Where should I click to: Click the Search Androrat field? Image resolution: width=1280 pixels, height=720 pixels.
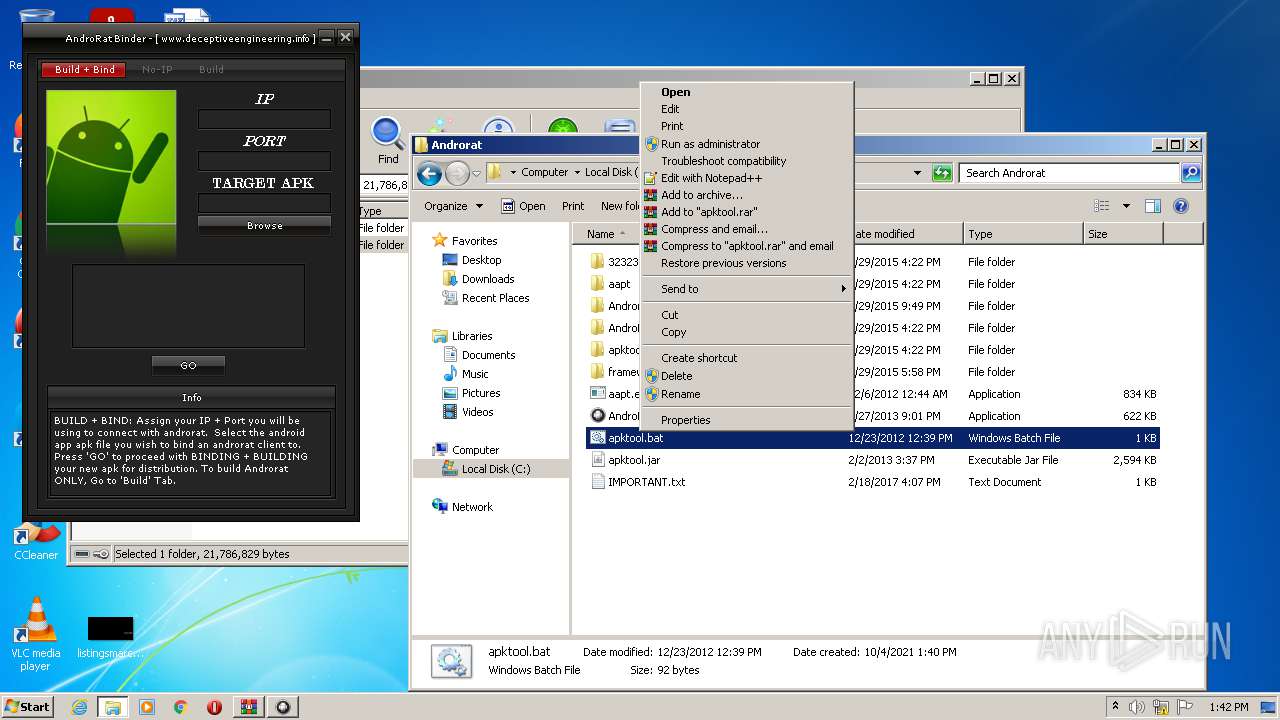click(1069, 173)
